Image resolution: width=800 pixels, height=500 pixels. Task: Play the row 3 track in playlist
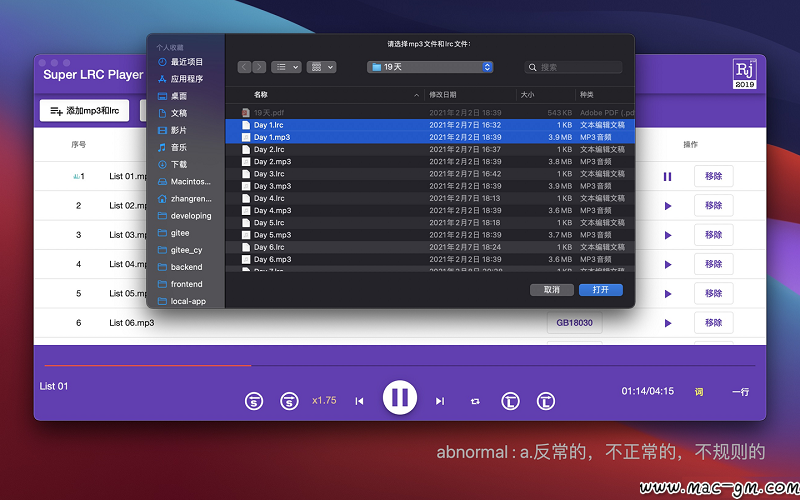668,235
